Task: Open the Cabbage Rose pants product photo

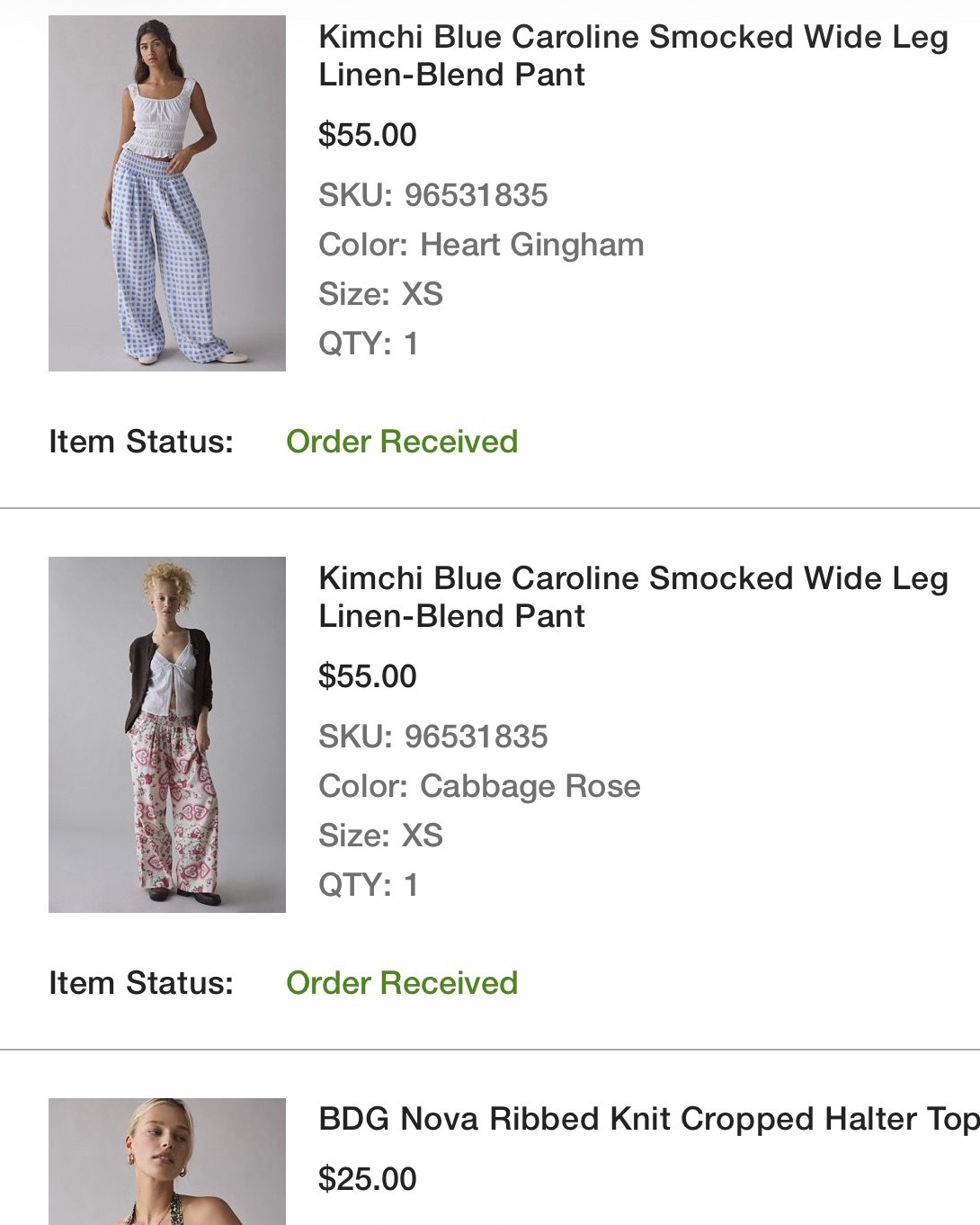Action: coord(167,735)
